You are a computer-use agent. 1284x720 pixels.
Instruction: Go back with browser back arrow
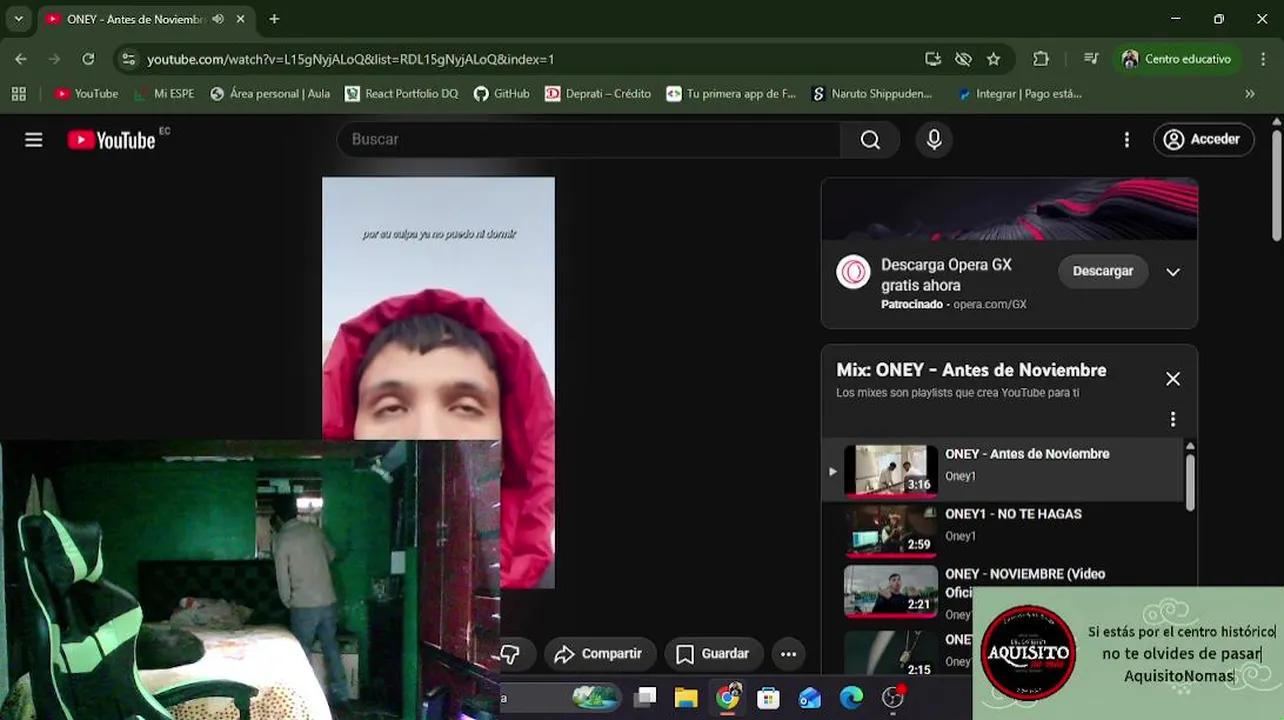[x=21, y=59]
